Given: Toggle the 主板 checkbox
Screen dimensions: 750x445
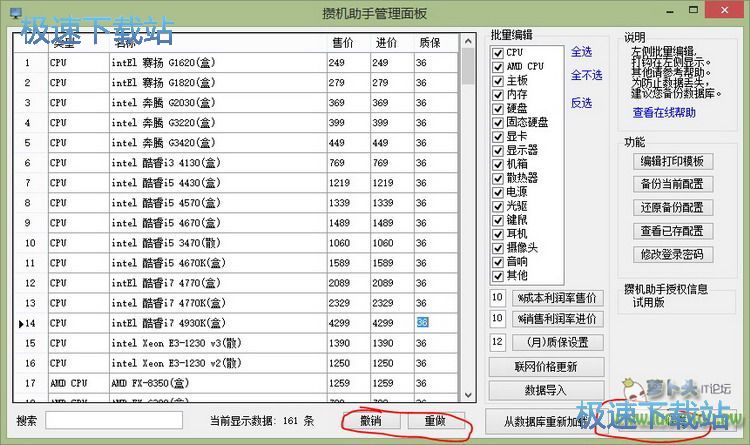Looking at the screenshot, I should (x=498, y=80).
